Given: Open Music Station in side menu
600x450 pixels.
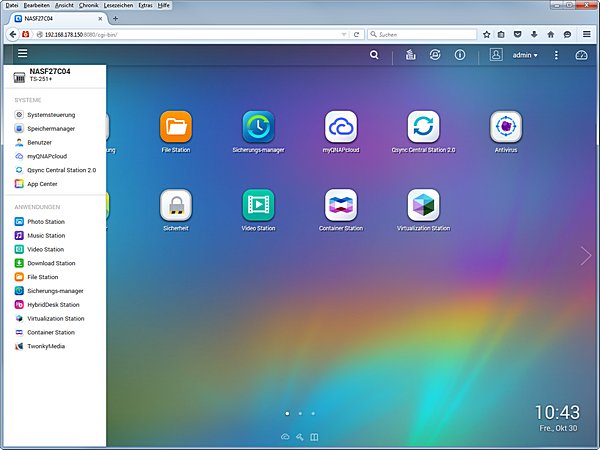Looking at the screenshot, I should (40, 235).
